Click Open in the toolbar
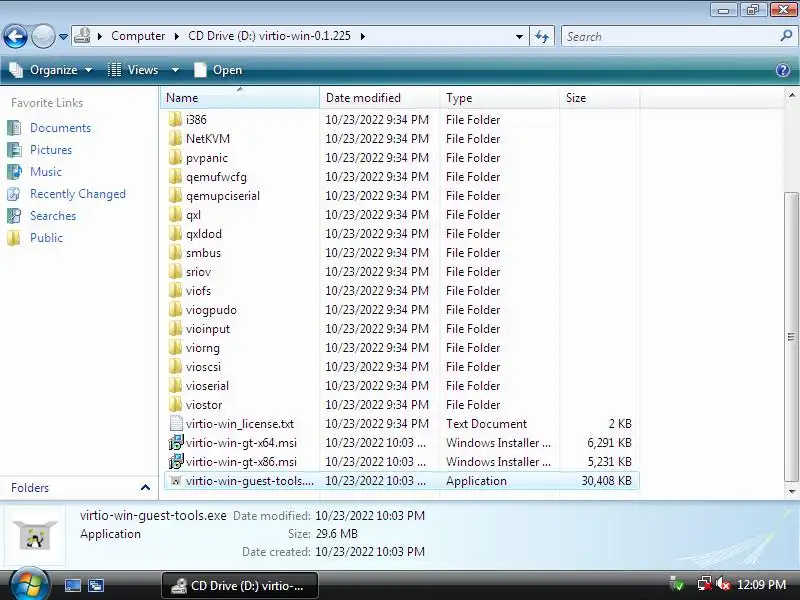The height and width of the screenshot is (600, 800). [x=218, y=70]
